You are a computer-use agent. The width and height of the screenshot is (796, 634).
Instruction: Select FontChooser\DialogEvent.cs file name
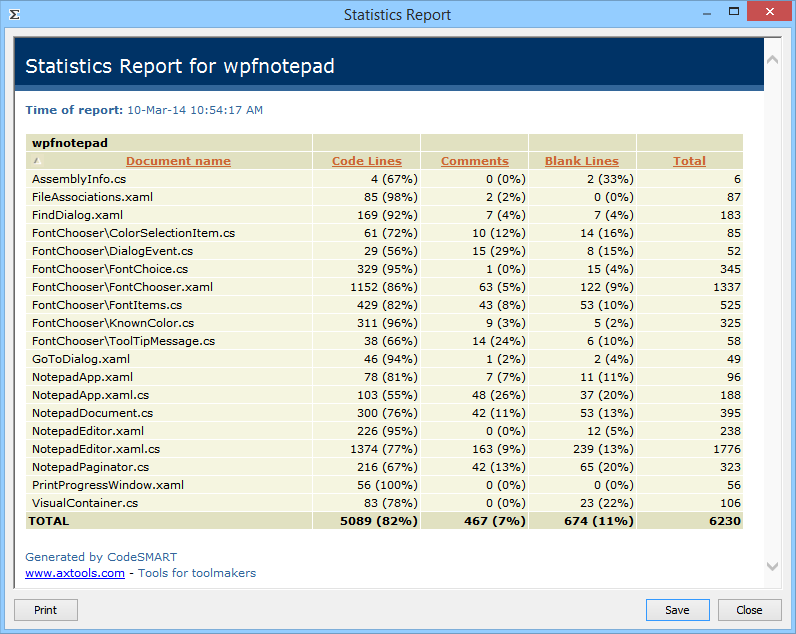coord(112,251)
